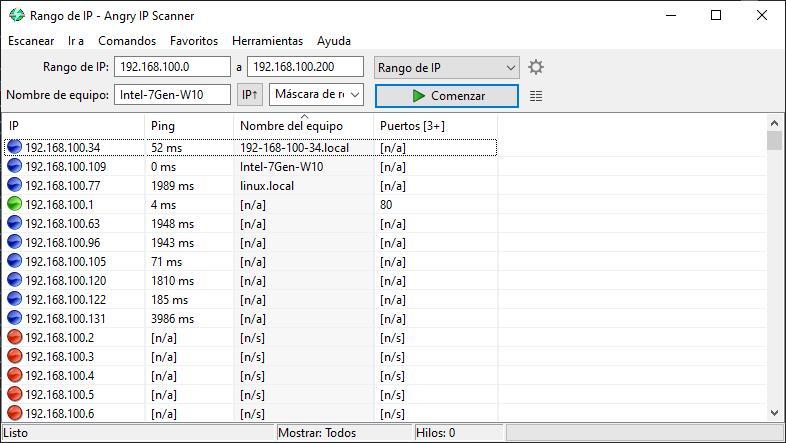The image size is (786, 443).
Task: Click scrollbar up arrow of results list
Action: (774, 123)
